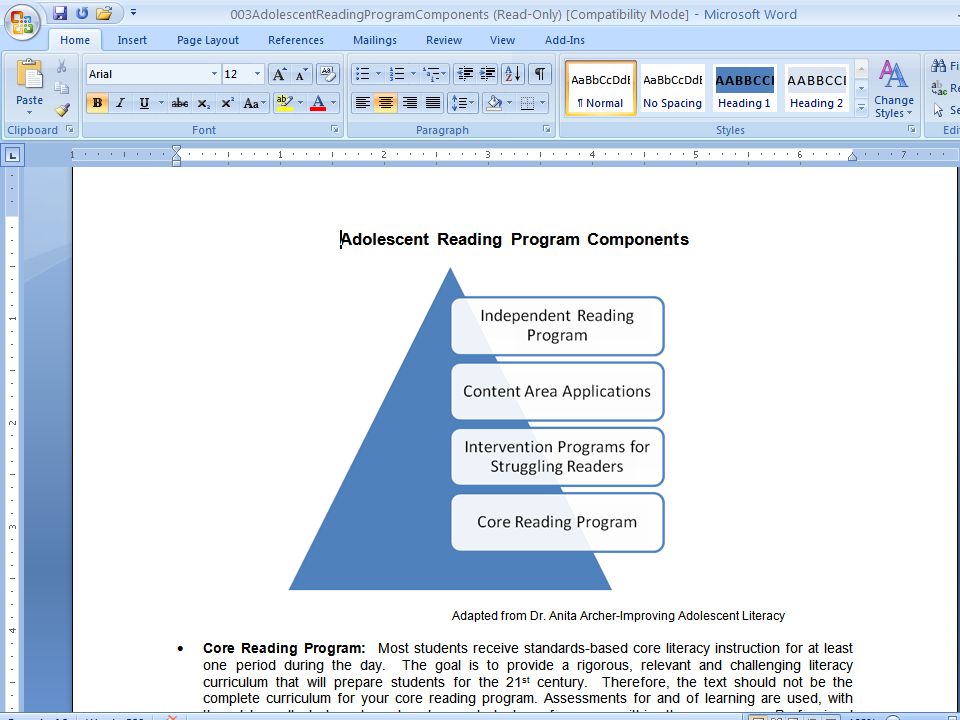This screenshot has height=720, width=960.
Task: Open the Paste options arrow
Action: [x=29, y=113]
